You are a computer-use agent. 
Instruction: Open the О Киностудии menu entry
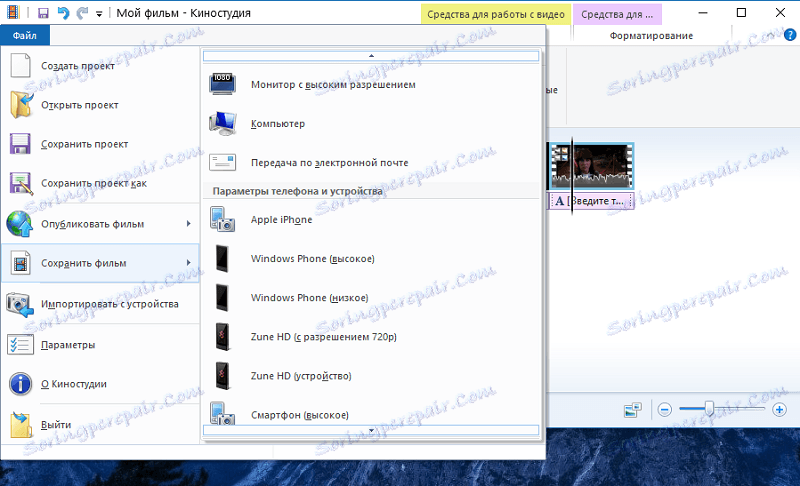(100, 384)
